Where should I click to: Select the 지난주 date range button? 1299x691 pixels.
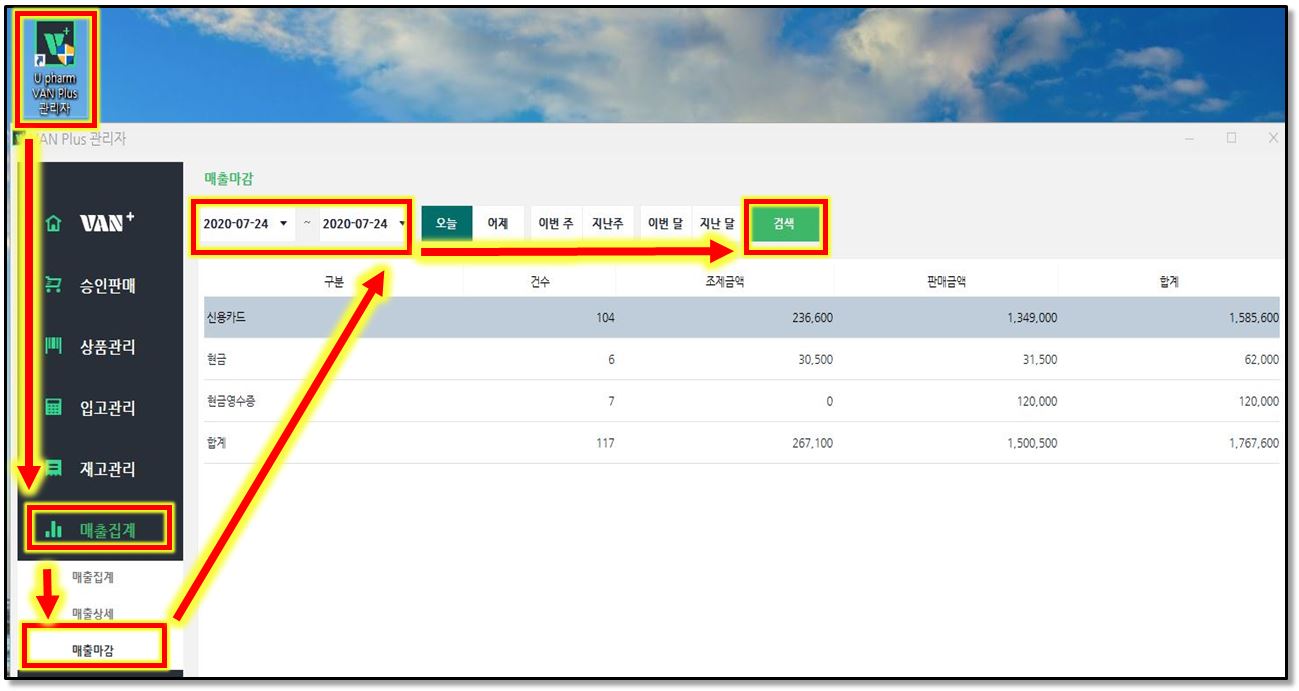point(607,224)
